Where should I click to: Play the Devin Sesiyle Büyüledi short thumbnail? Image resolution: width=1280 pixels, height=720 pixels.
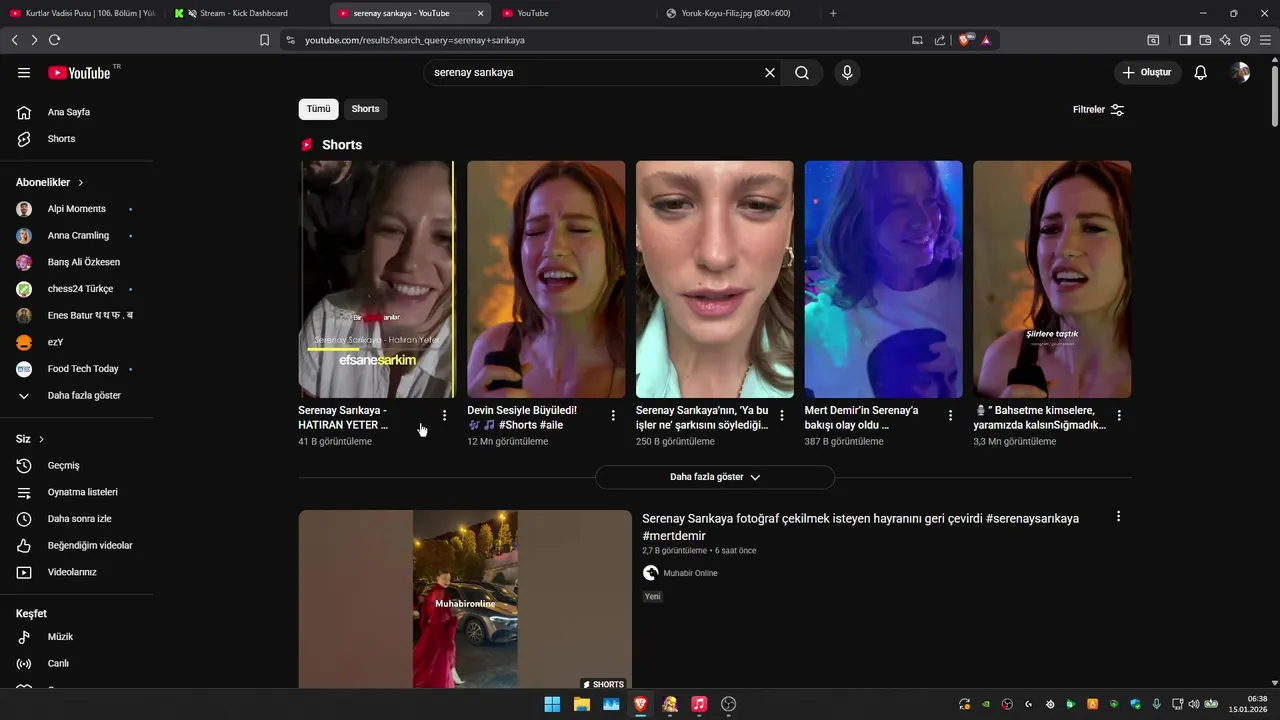coord(546,279)
